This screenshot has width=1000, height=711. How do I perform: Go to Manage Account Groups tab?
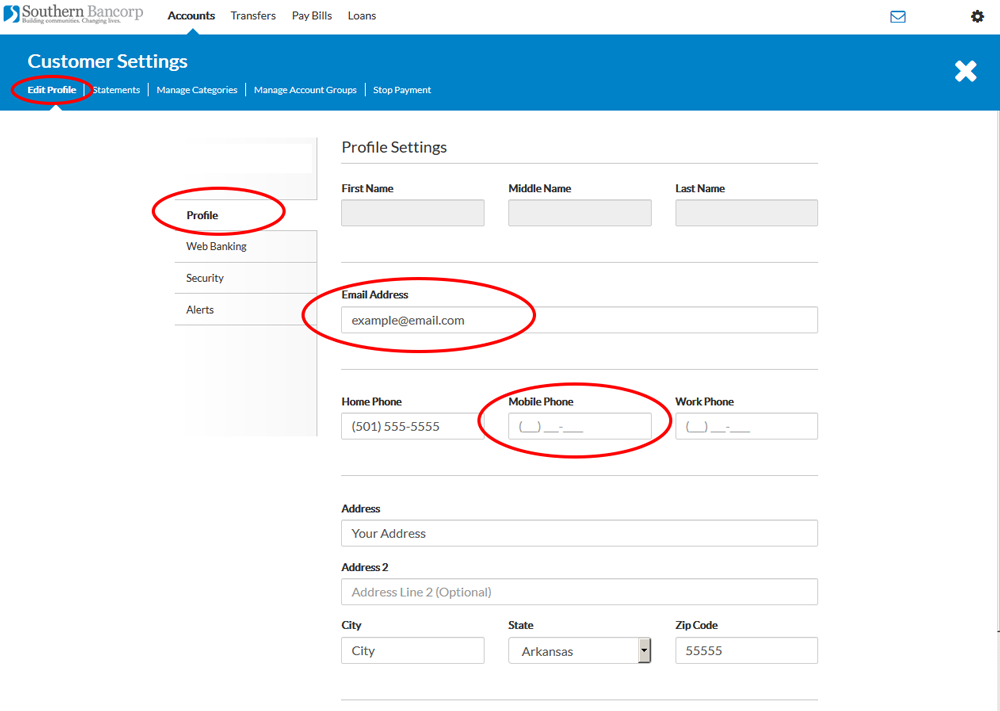(x=305, y=90)
